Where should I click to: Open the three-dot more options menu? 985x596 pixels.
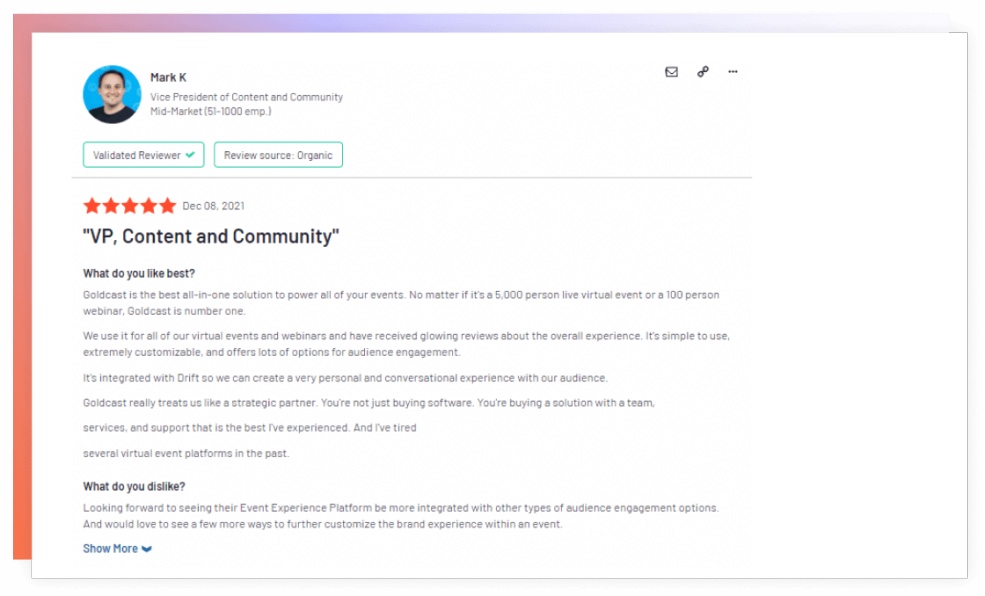732,72
